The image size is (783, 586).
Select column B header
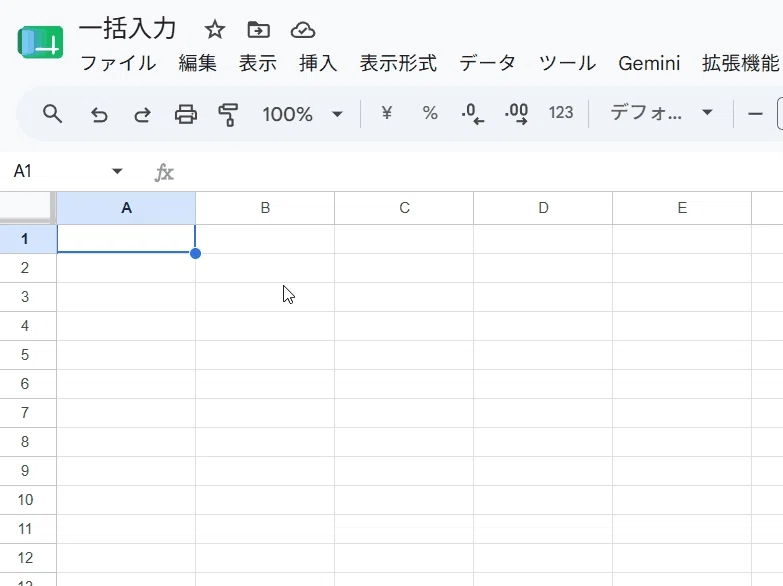[265, 208]
